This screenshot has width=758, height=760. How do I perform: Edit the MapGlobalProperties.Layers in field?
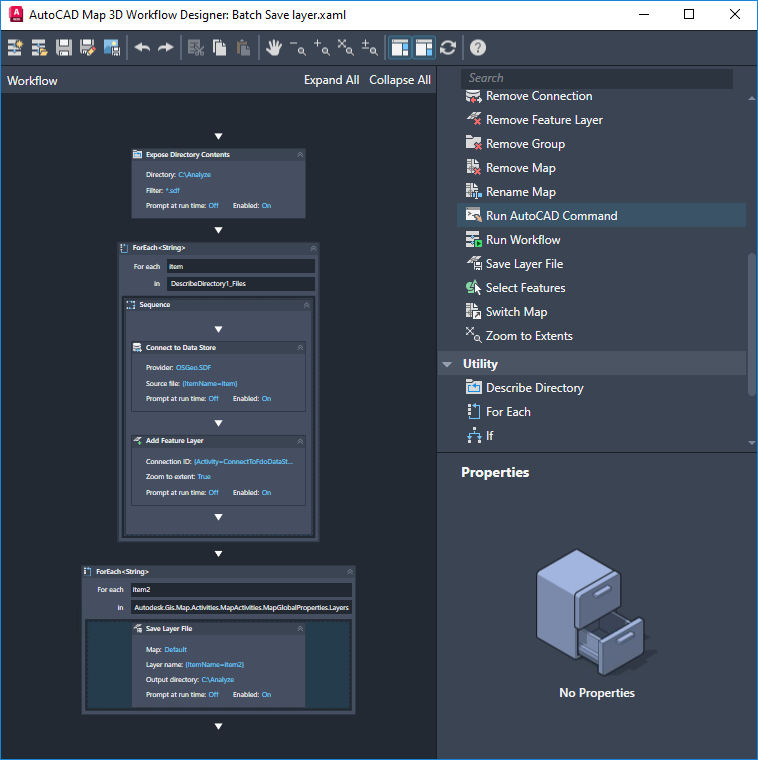pos(241,607)
